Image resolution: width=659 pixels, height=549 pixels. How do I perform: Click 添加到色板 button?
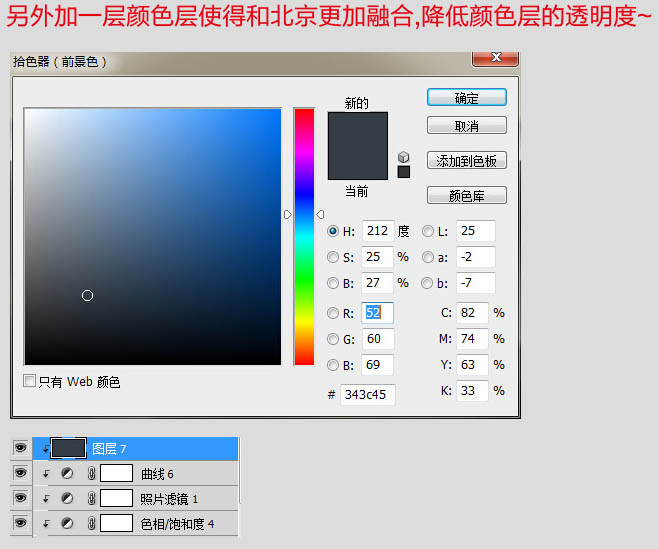(x=467, y=160)
